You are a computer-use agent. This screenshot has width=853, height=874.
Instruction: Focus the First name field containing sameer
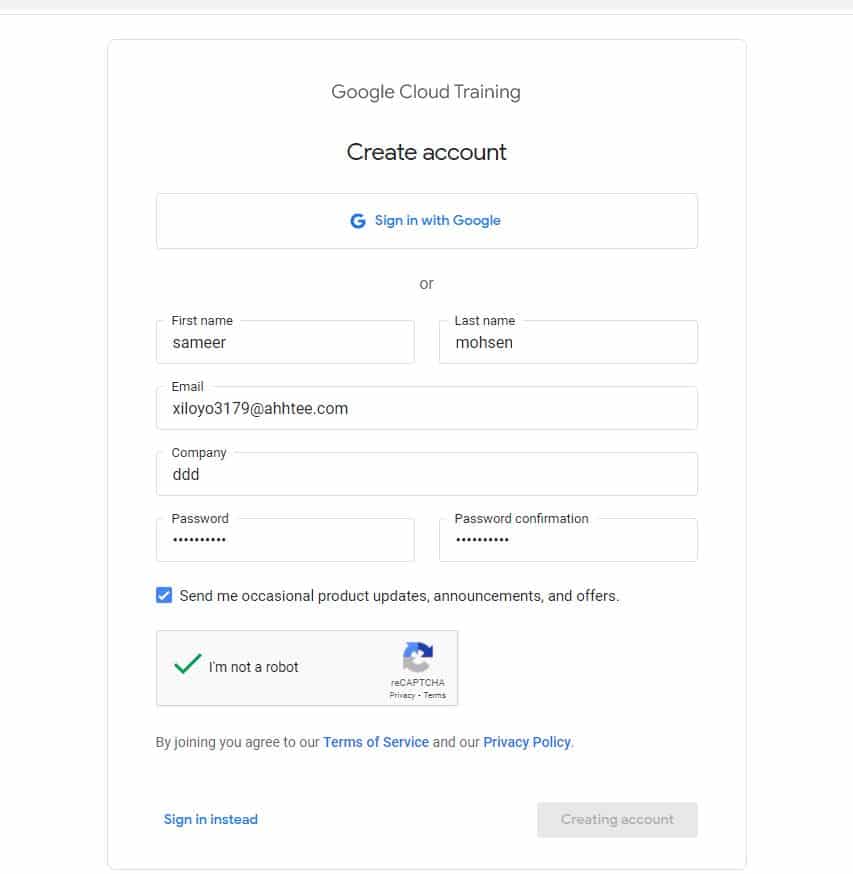(285, 343)
